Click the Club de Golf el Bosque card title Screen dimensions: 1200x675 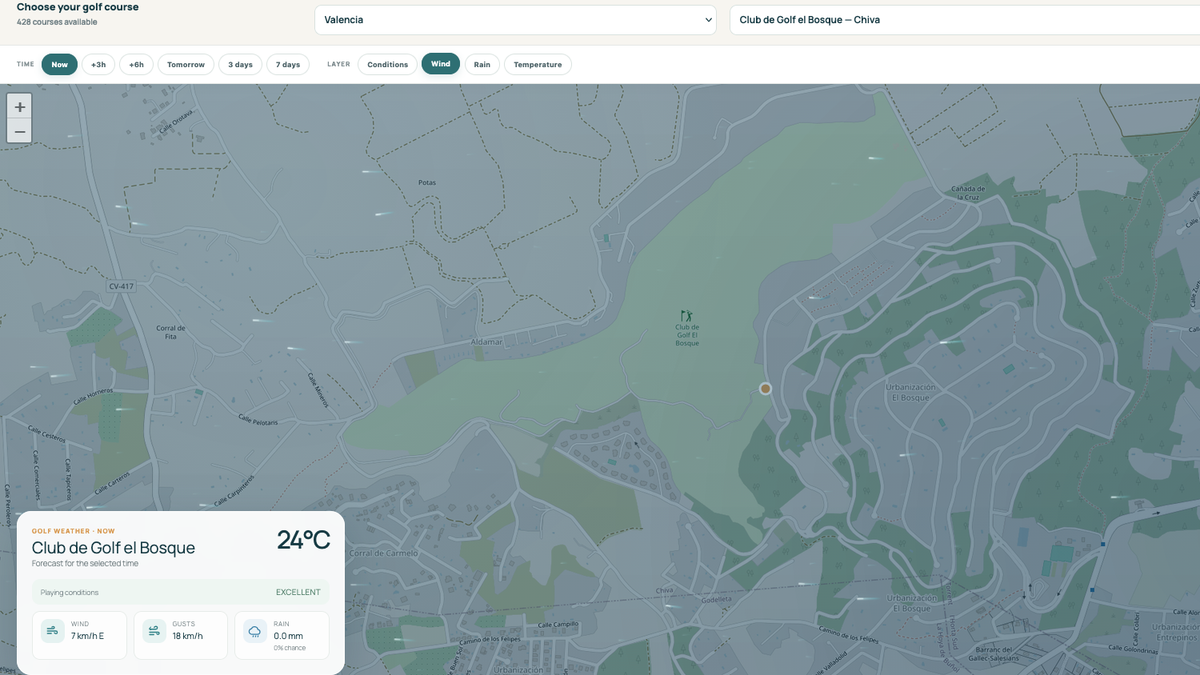(113, 548)
